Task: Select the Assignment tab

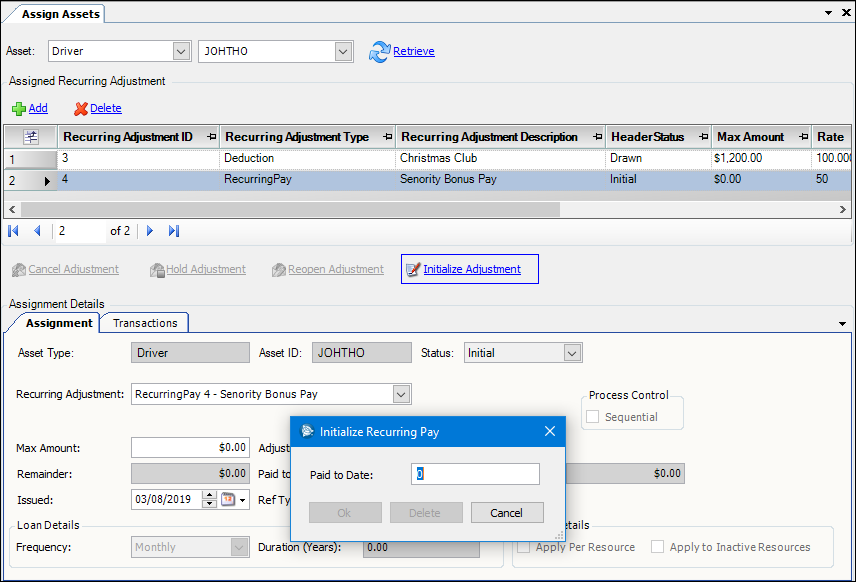Action: (x=59, y=323)
